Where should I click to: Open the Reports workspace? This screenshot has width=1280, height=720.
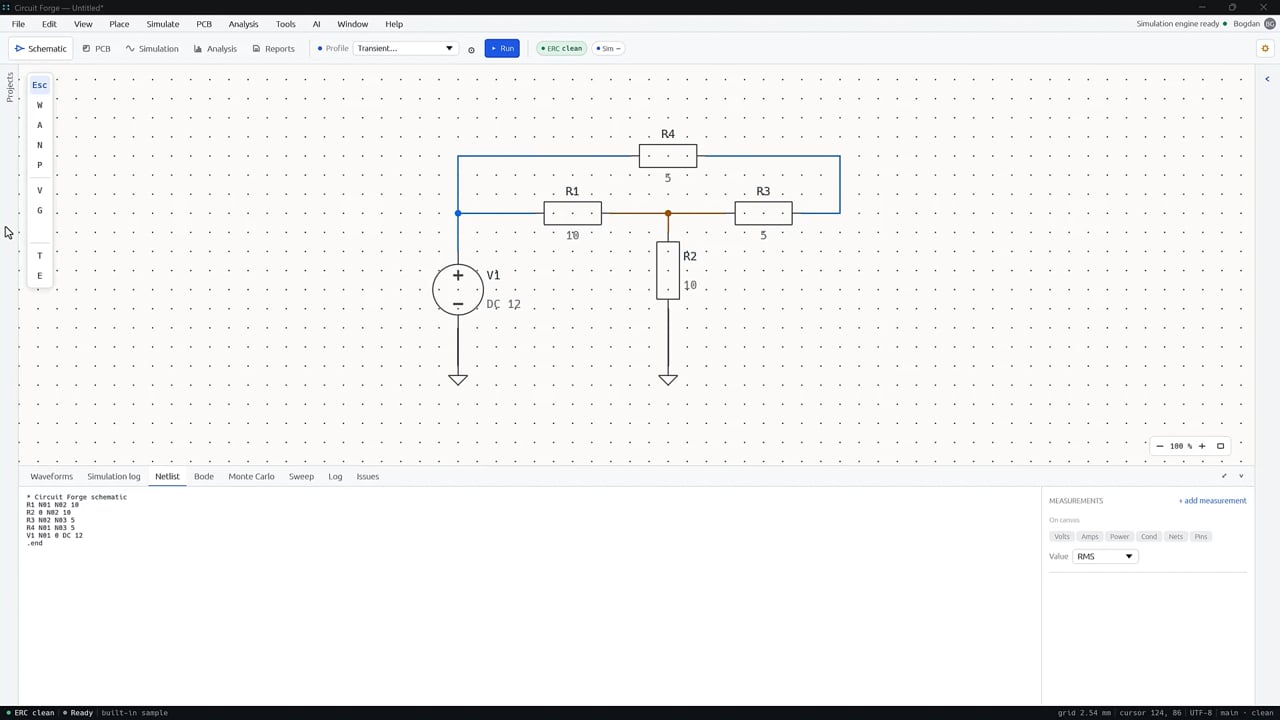point(273,48)
